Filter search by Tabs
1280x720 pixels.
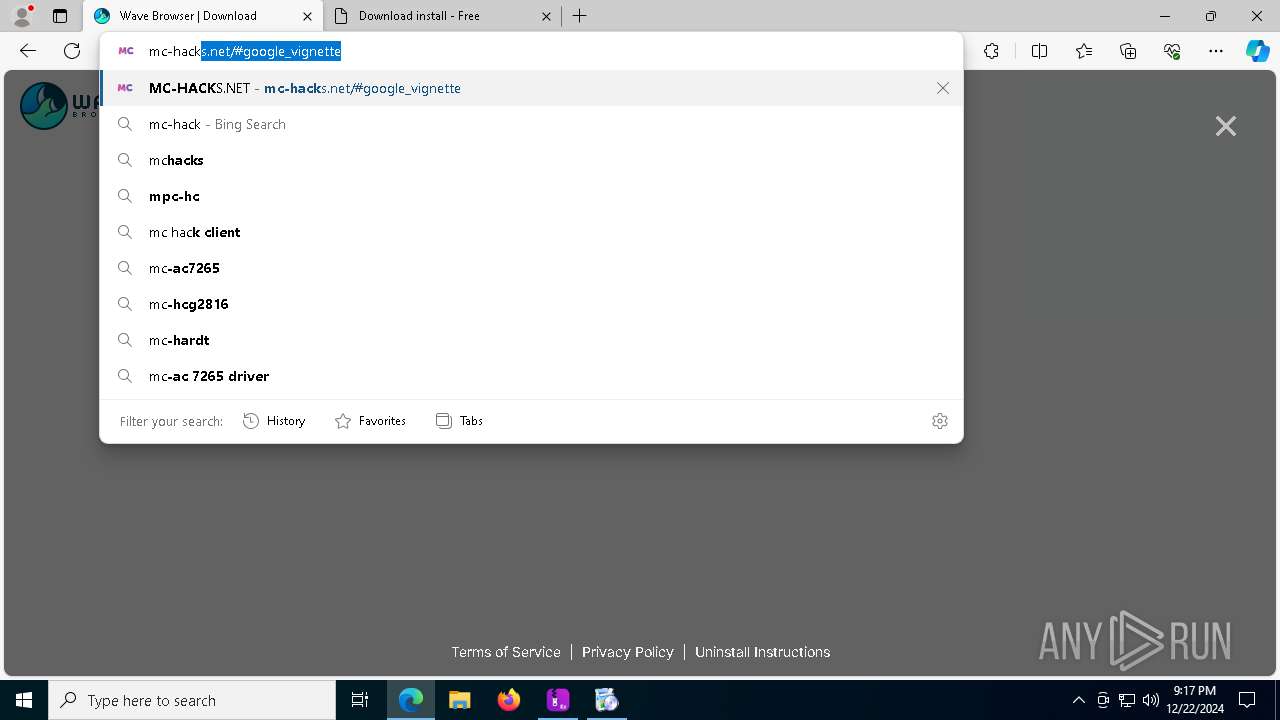(x=460, y=421)
